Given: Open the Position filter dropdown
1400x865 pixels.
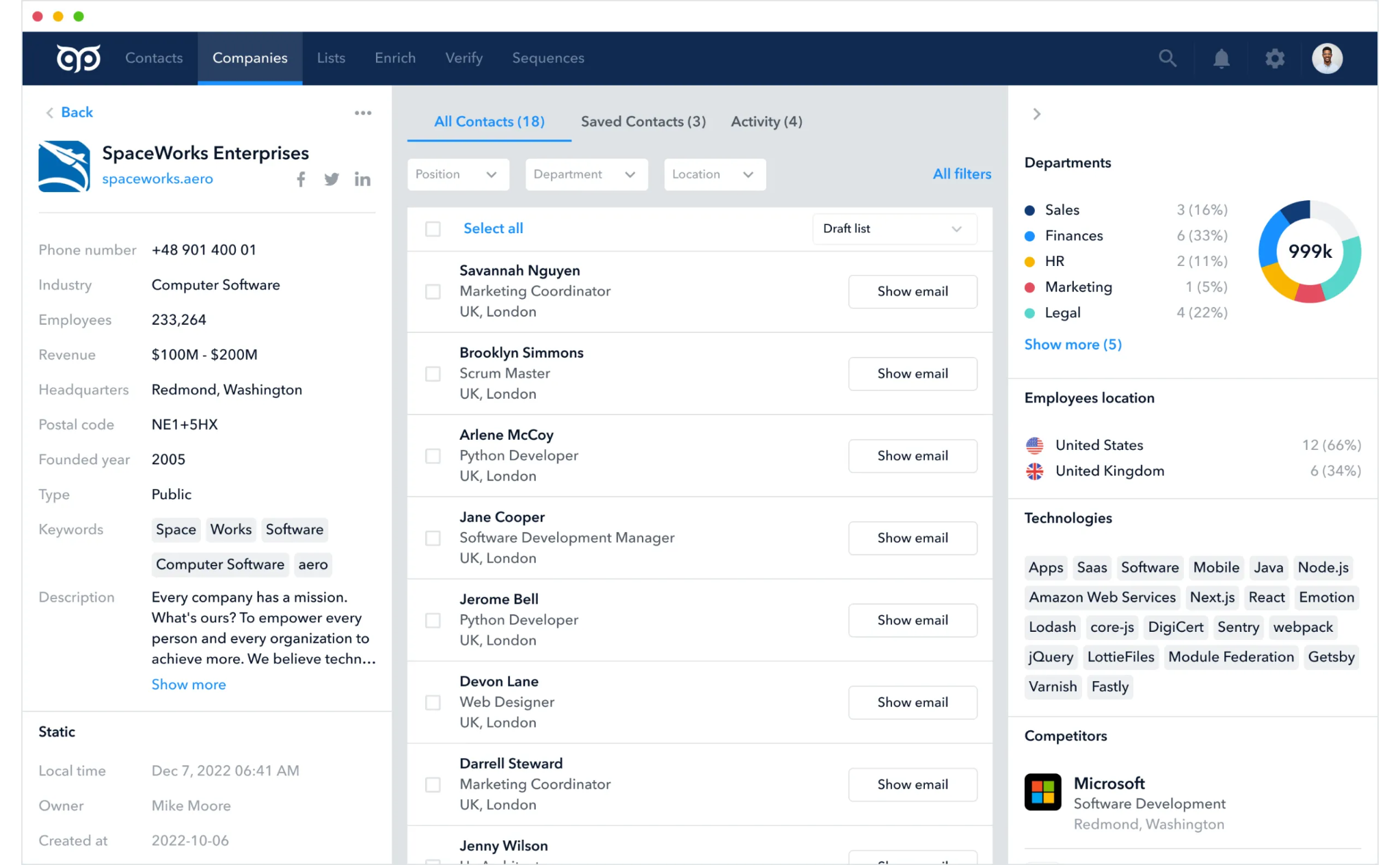Looking at the screenshot, I should tap(458, 174).
